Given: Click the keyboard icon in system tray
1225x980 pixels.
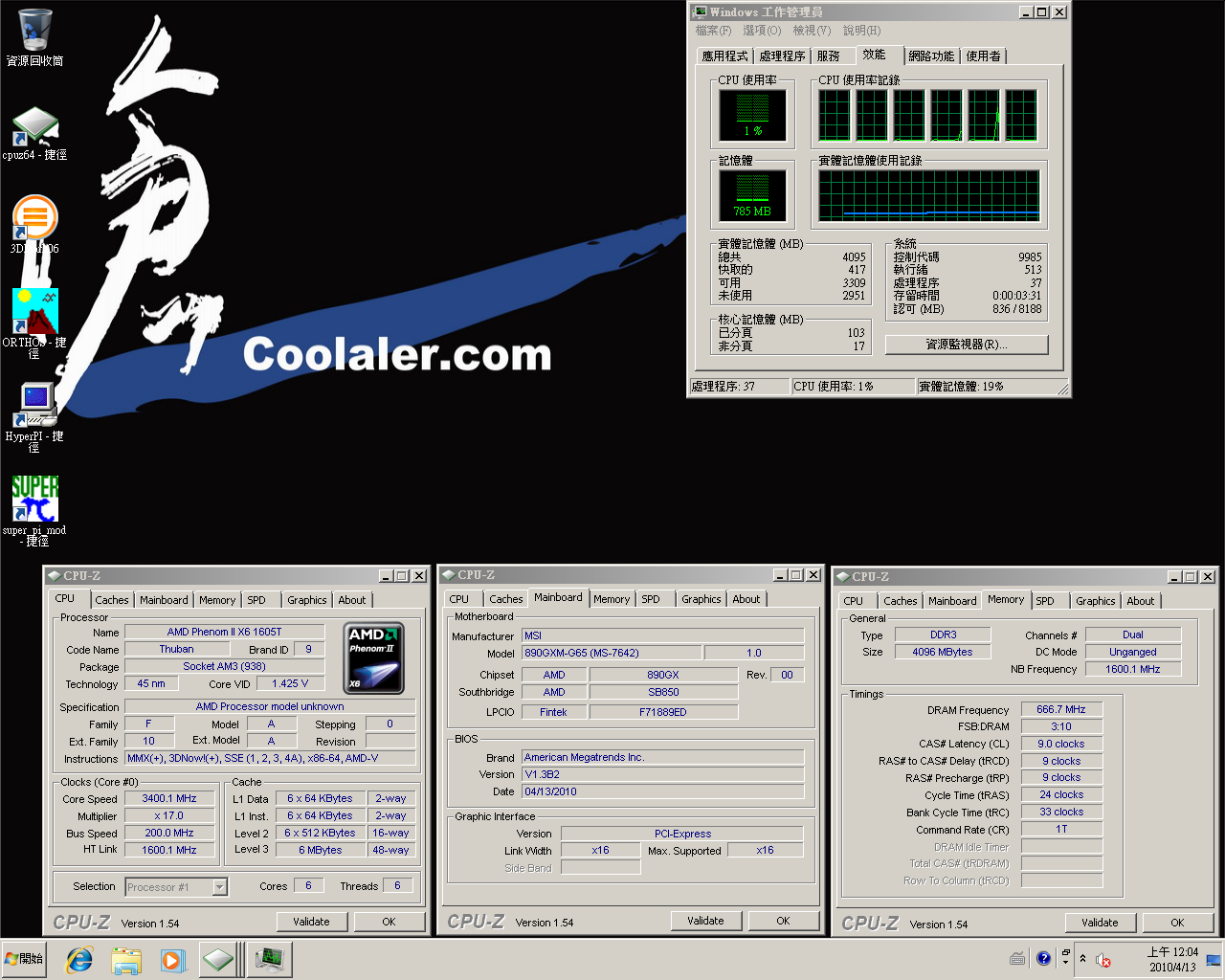Looking at the screenshot, I should (1017, 959).
